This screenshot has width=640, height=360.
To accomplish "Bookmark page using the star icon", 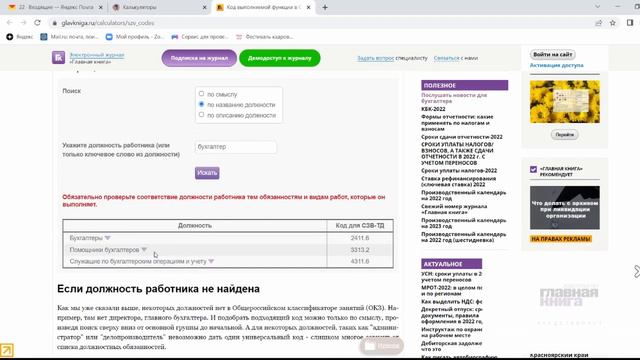I will [613, 23].
